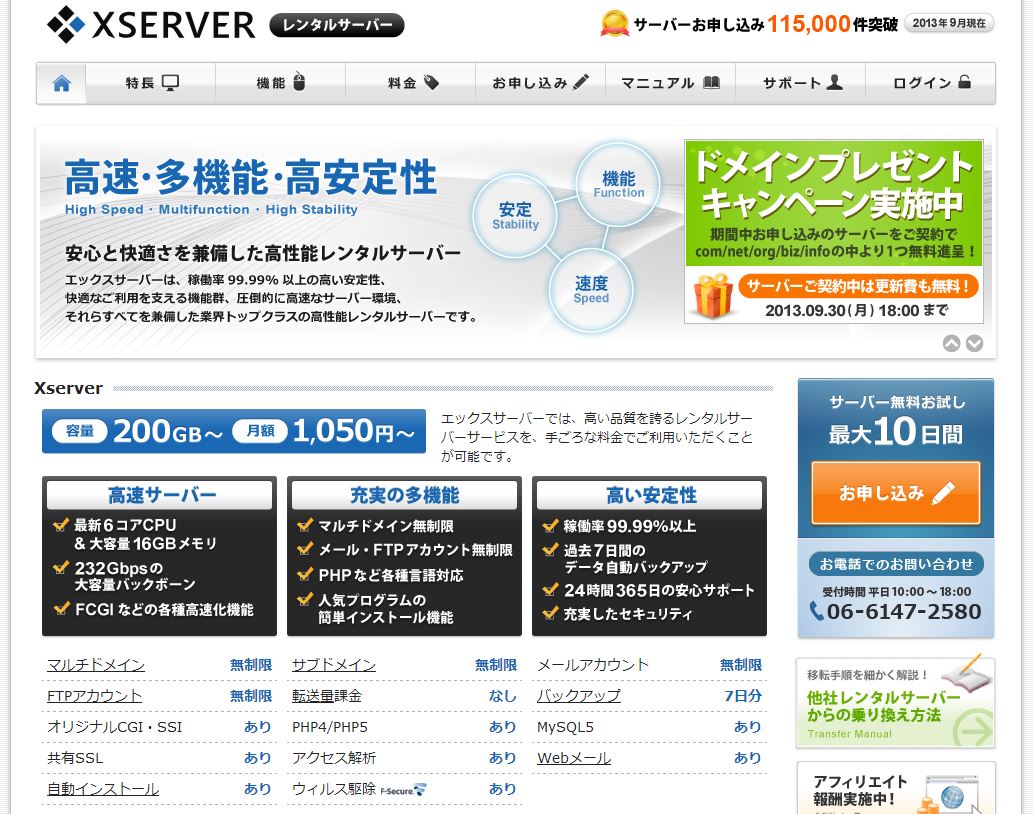Click the メール・FTPアカウント無制限 checkmark icon
1033x814 pixels.
(305, 549)
